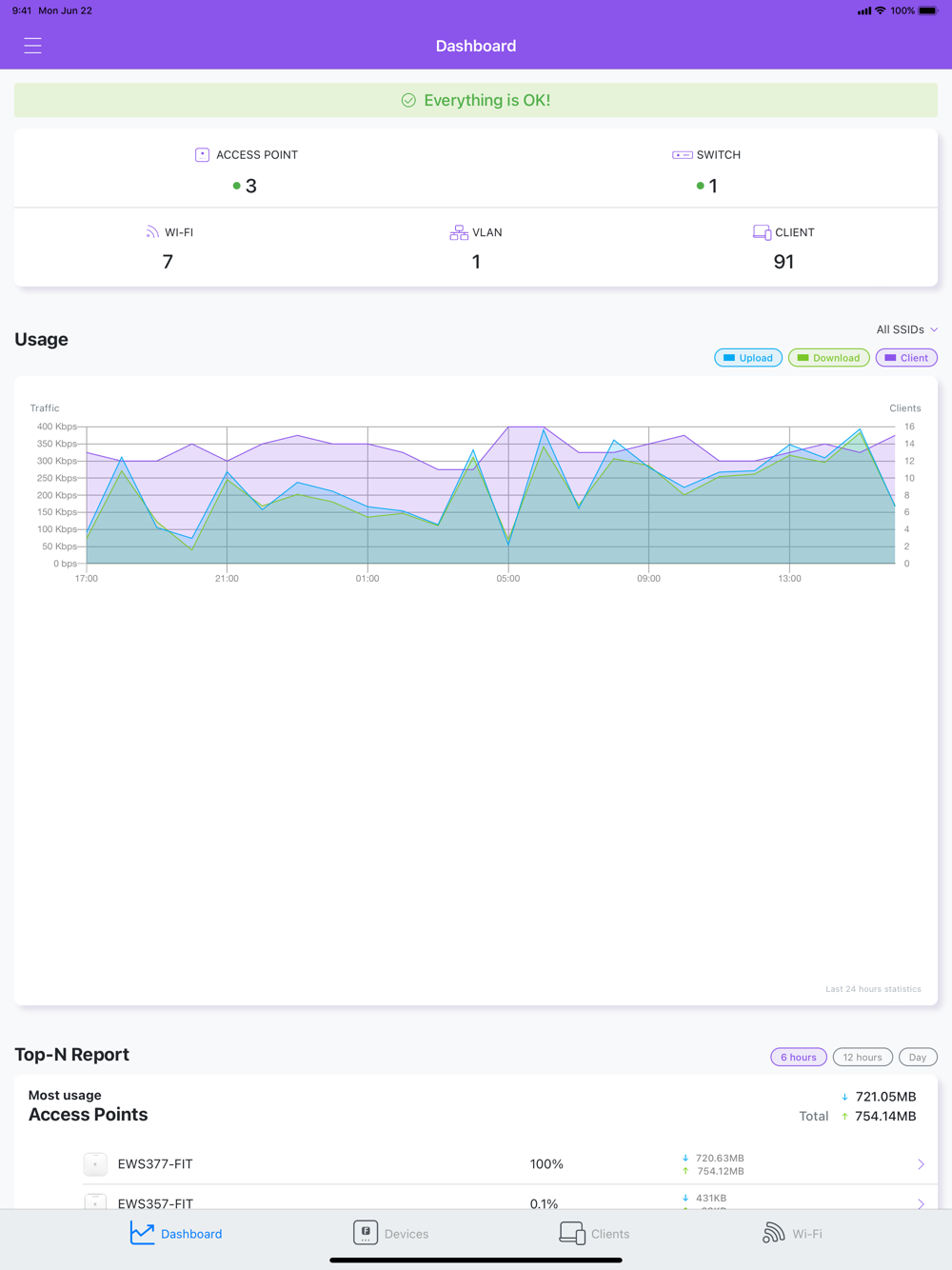Image resolution: width=952 pixels, height=1270 pixels.
Task: Tap the green checkmark status icon
Action: [x=408, y=101]
